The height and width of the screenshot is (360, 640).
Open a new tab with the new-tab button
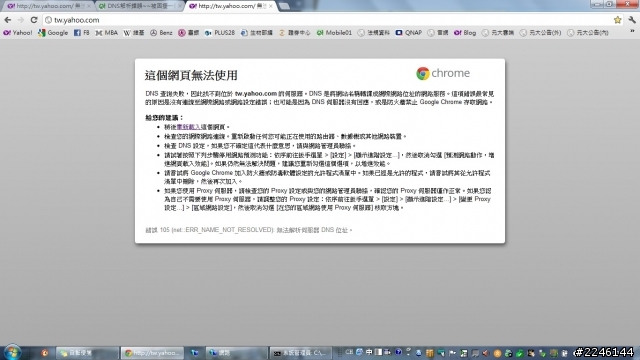pos(284,6)
